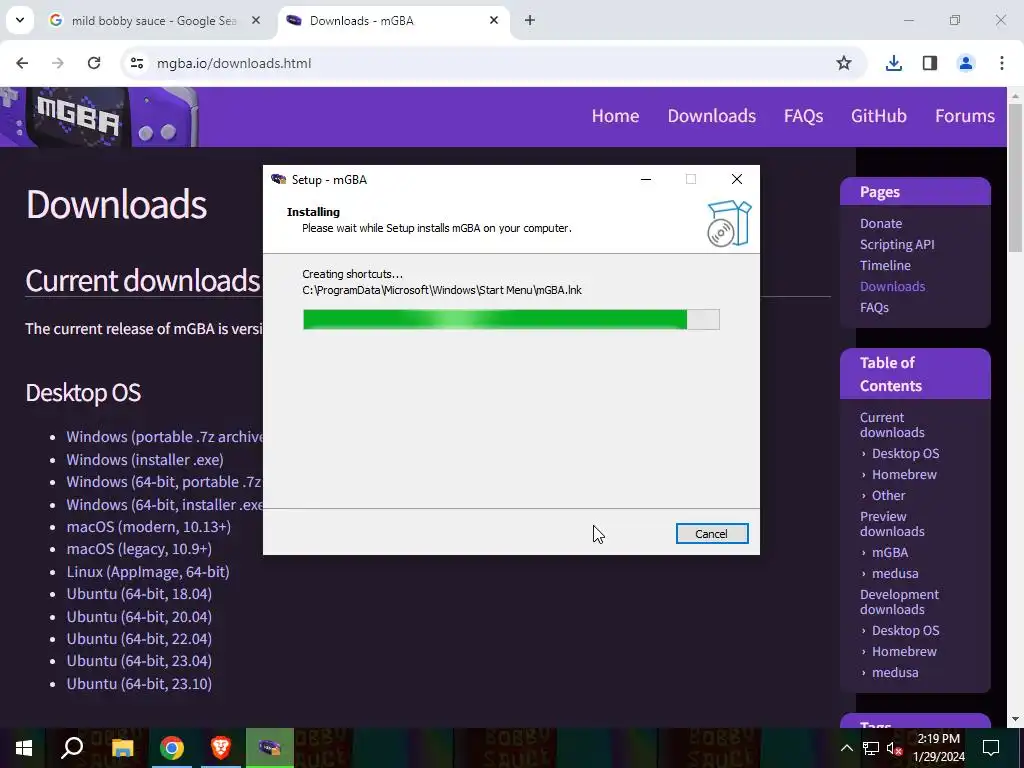Open Chrome three-dot menu
This screenshot has height=768, width=1024.
pyautogui.click(x=1002, y=63)
